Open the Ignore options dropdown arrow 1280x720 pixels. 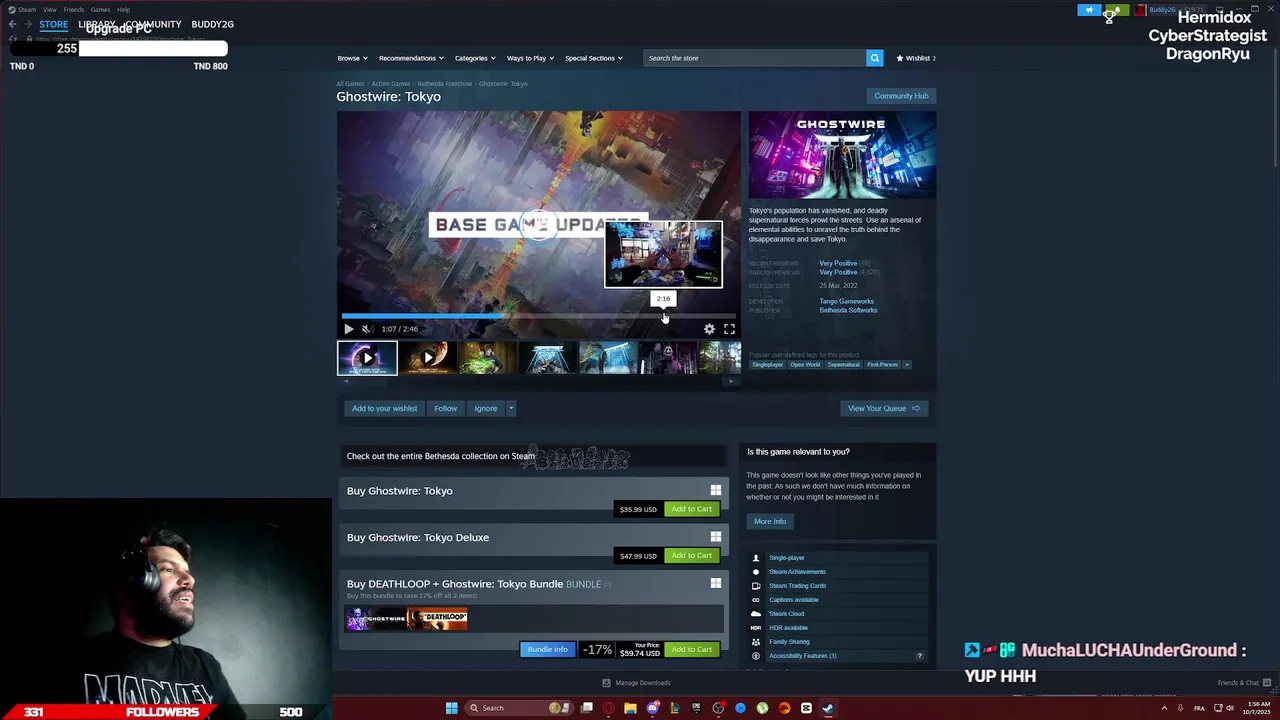(x=510, y=408)
